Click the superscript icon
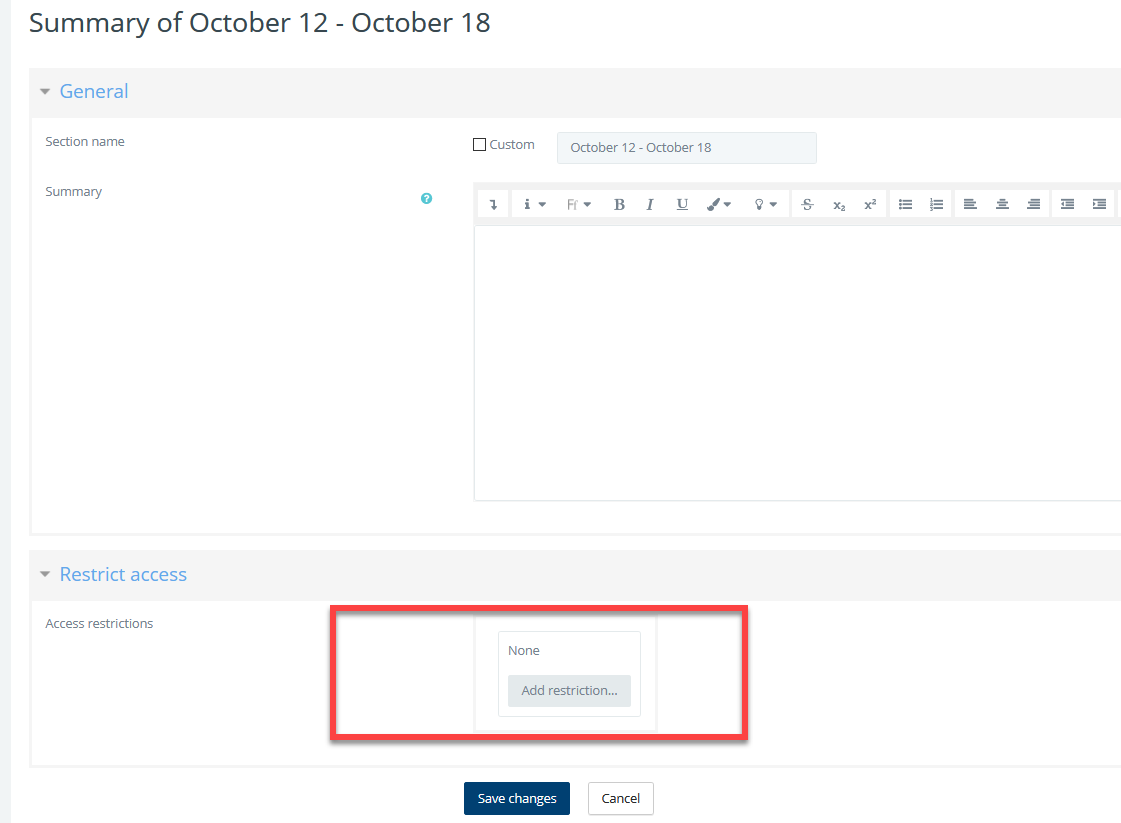 click(x=870, y=204)
